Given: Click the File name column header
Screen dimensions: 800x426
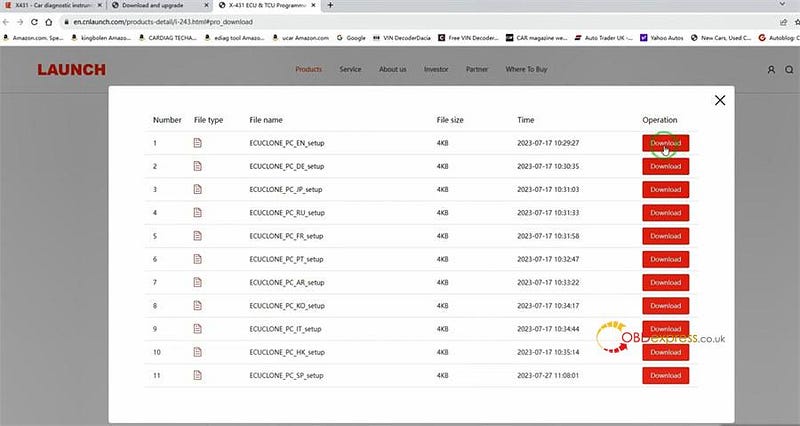Looking at the screenshot, I should click(266, 120).
